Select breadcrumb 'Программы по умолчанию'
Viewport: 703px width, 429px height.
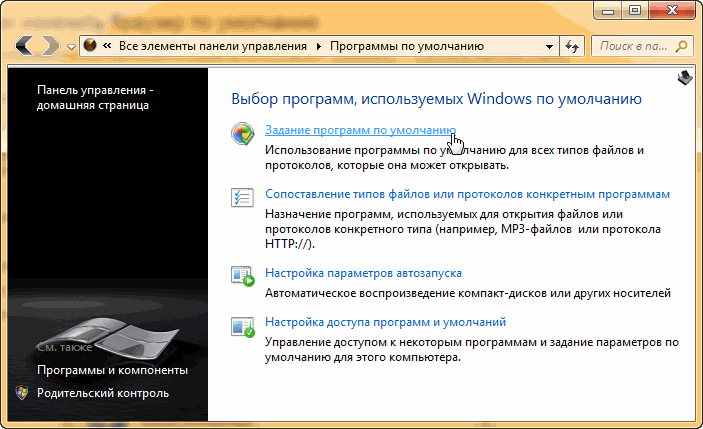407,46
